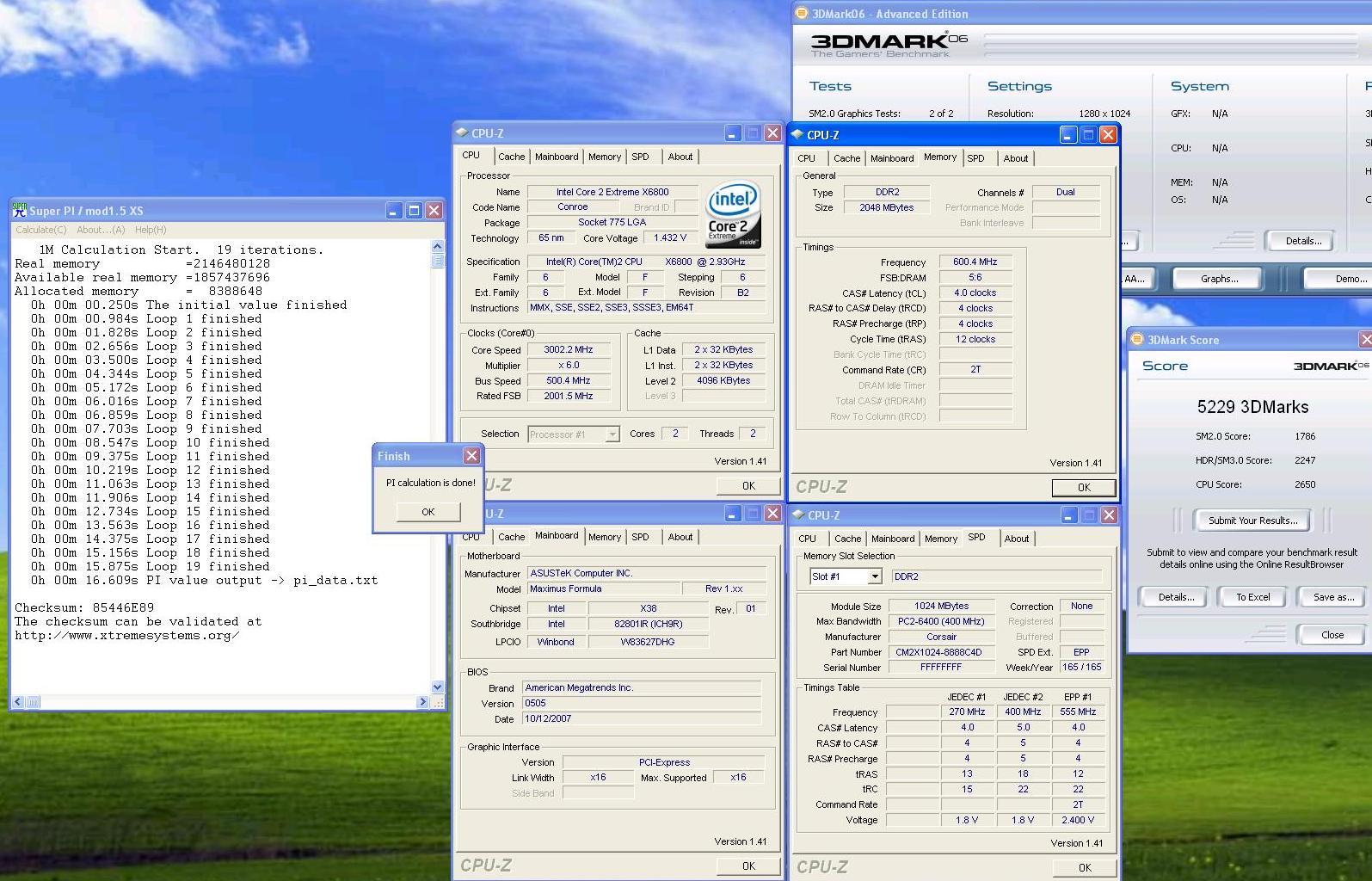This screenshot has width=1372, height=881.
Task: Click OK in the Finish dialog
Action: [x=428, y=512]
